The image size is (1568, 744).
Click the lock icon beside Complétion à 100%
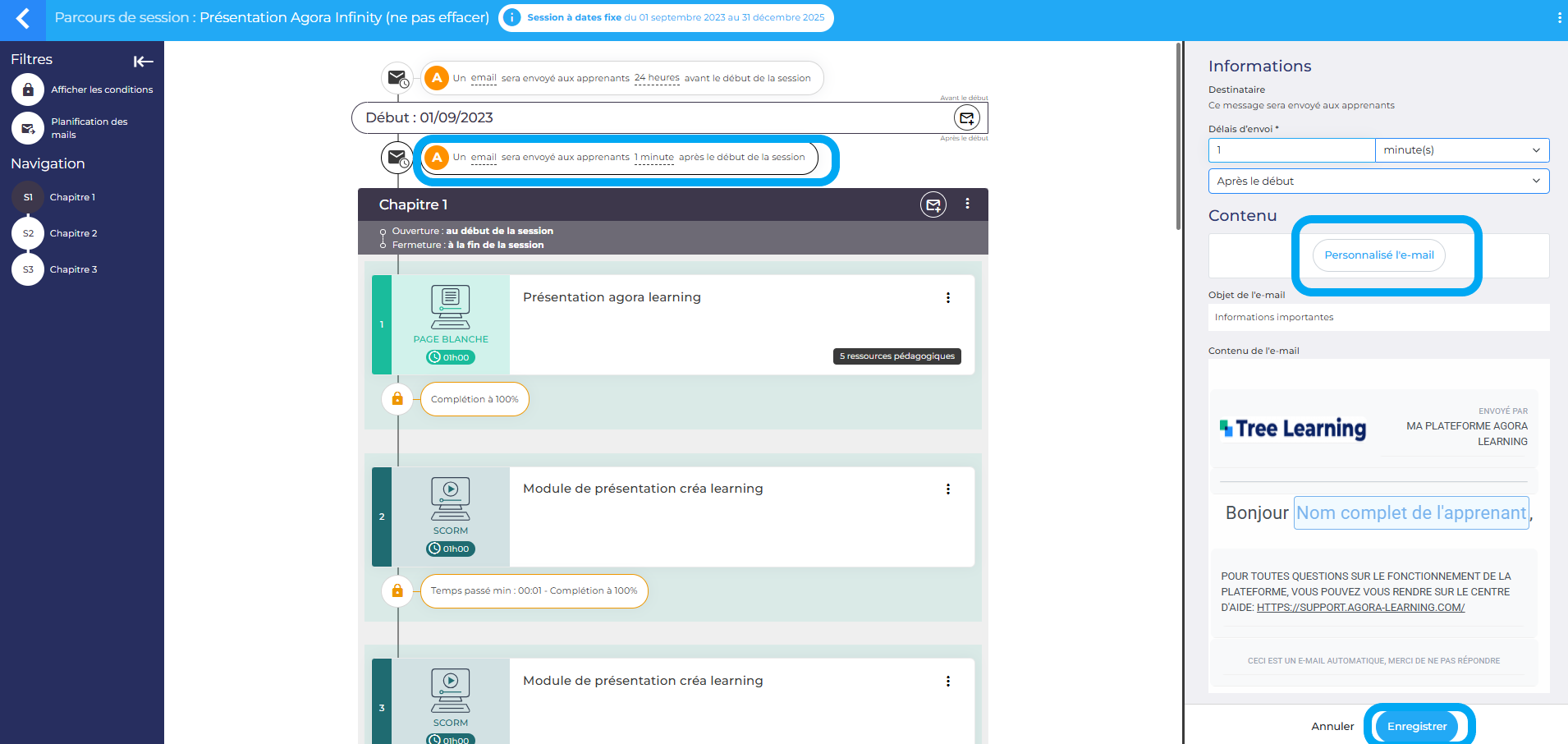tap(397, 399)
